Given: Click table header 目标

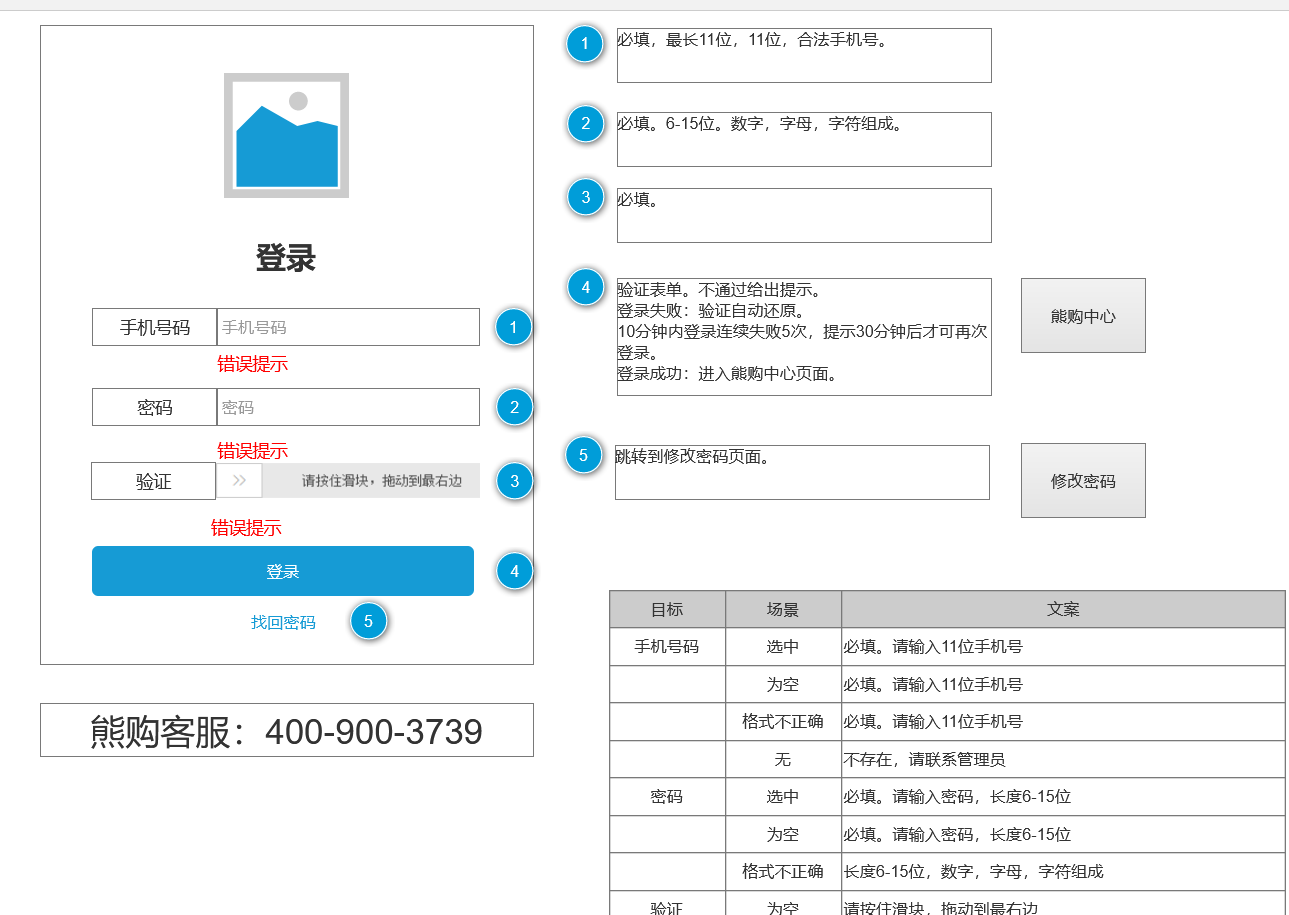Looking at the screenshot, I should [x=667, y=609].
